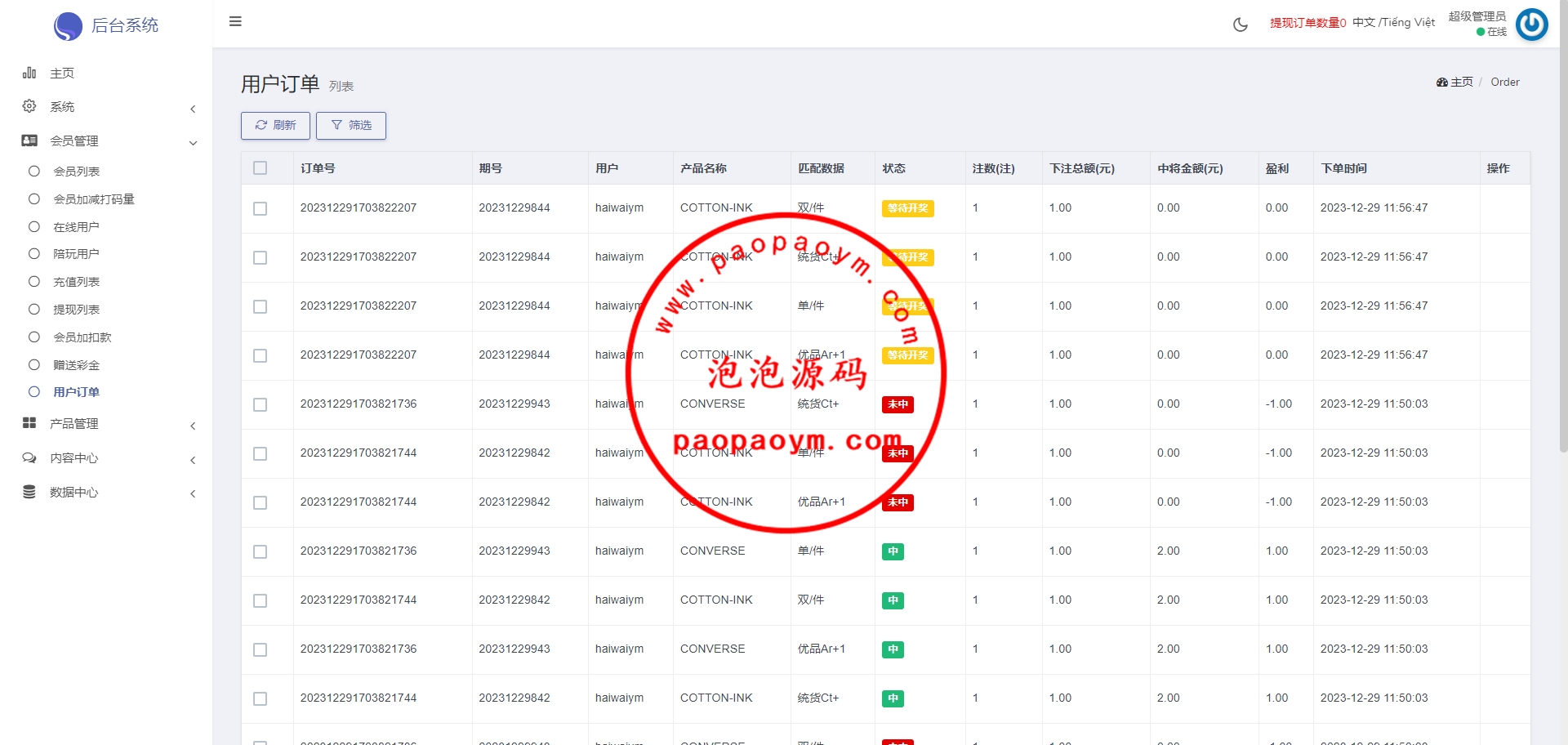The image size is (1568, 745).
Task: Toggle the select-all header checkbox
Action: [x=261, y=167]
